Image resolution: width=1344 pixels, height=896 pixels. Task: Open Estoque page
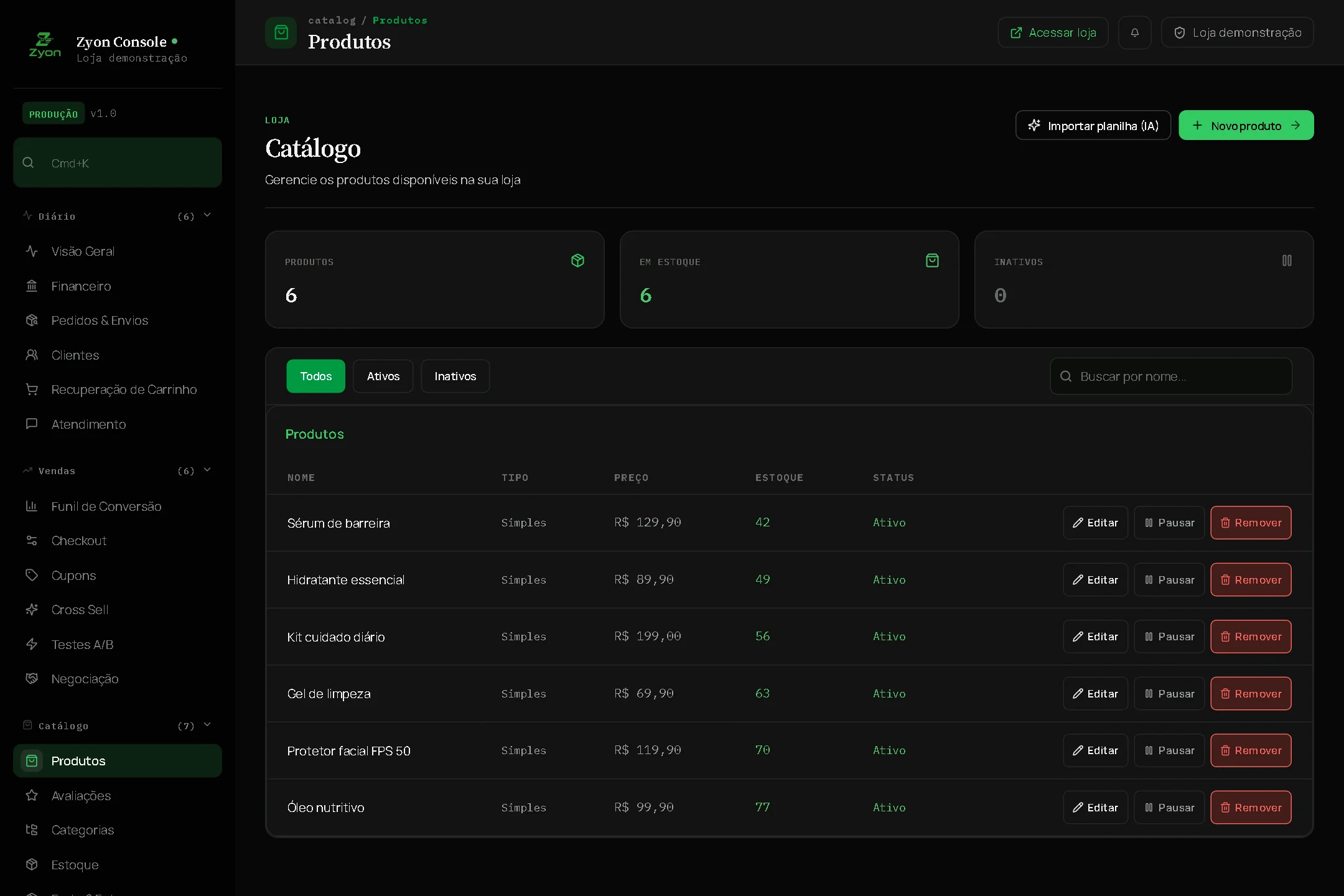[118, 865]
